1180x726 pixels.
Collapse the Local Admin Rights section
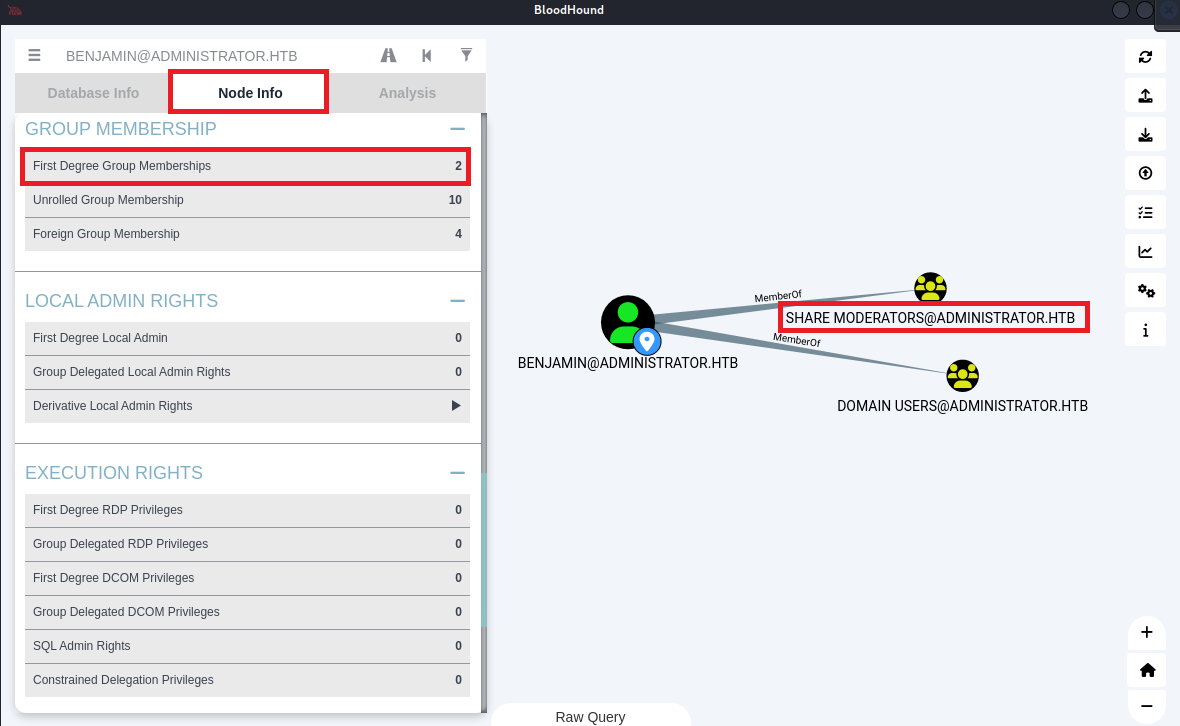(457, 301)
